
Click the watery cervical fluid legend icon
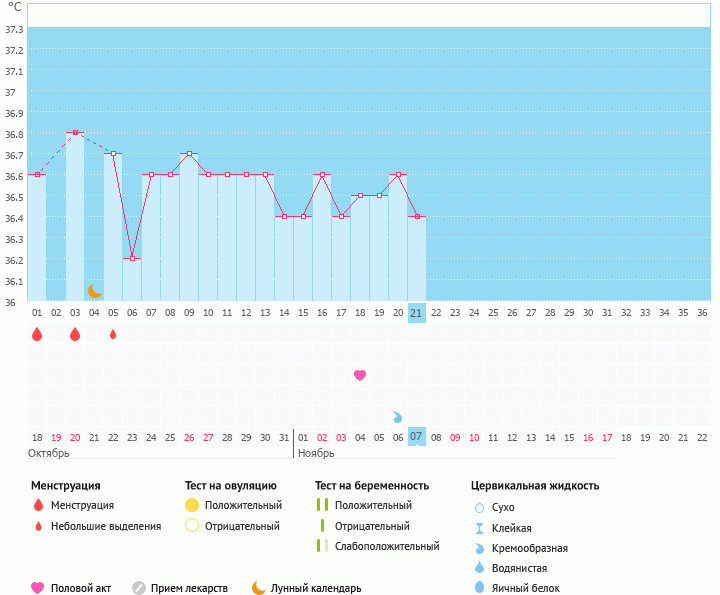479,568
